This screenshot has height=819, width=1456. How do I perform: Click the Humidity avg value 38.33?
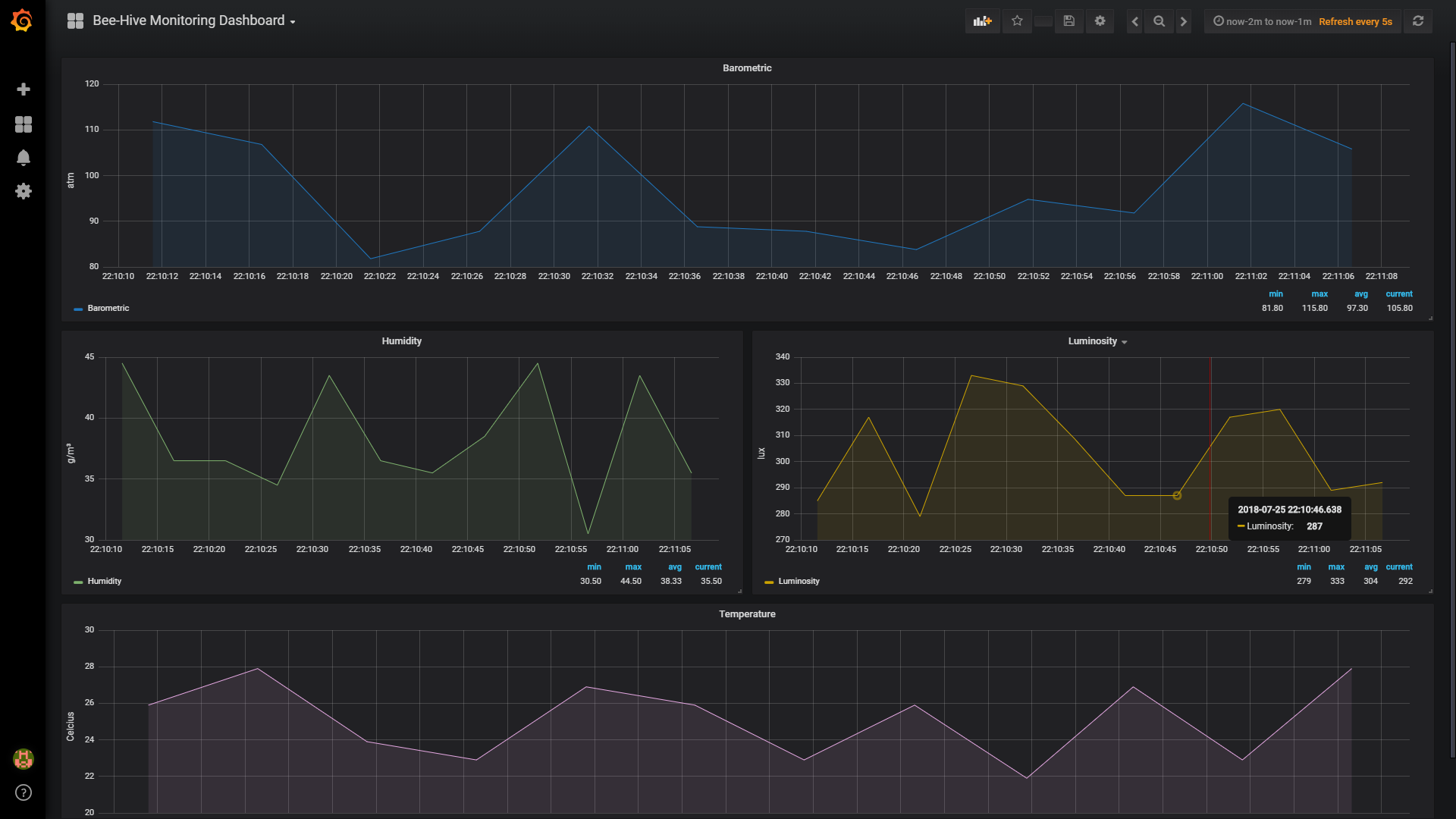pyautogui.click(x=671, y=582)
